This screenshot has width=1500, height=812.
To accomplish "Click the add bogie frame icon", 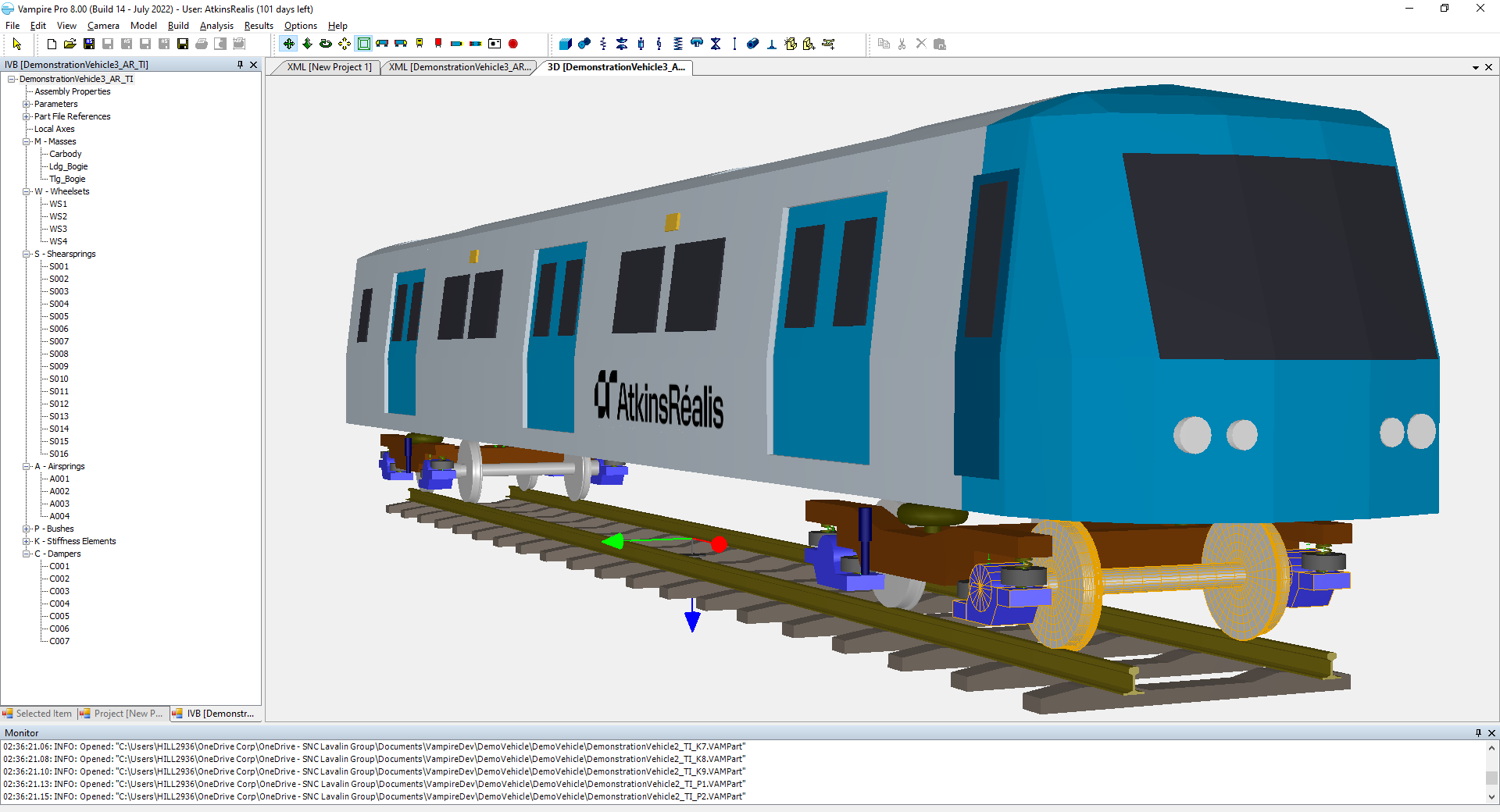I will [x=828, y=44].
